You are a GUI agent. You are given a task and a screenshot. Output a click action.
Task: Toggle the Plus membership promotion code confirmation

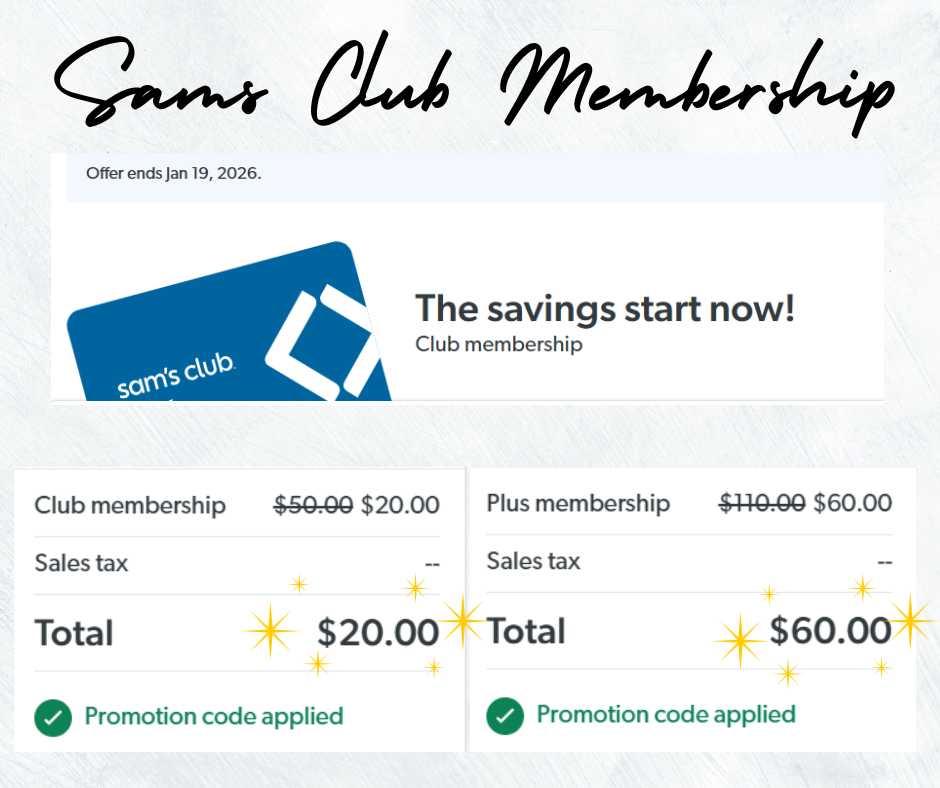click(x=506, y=716)
